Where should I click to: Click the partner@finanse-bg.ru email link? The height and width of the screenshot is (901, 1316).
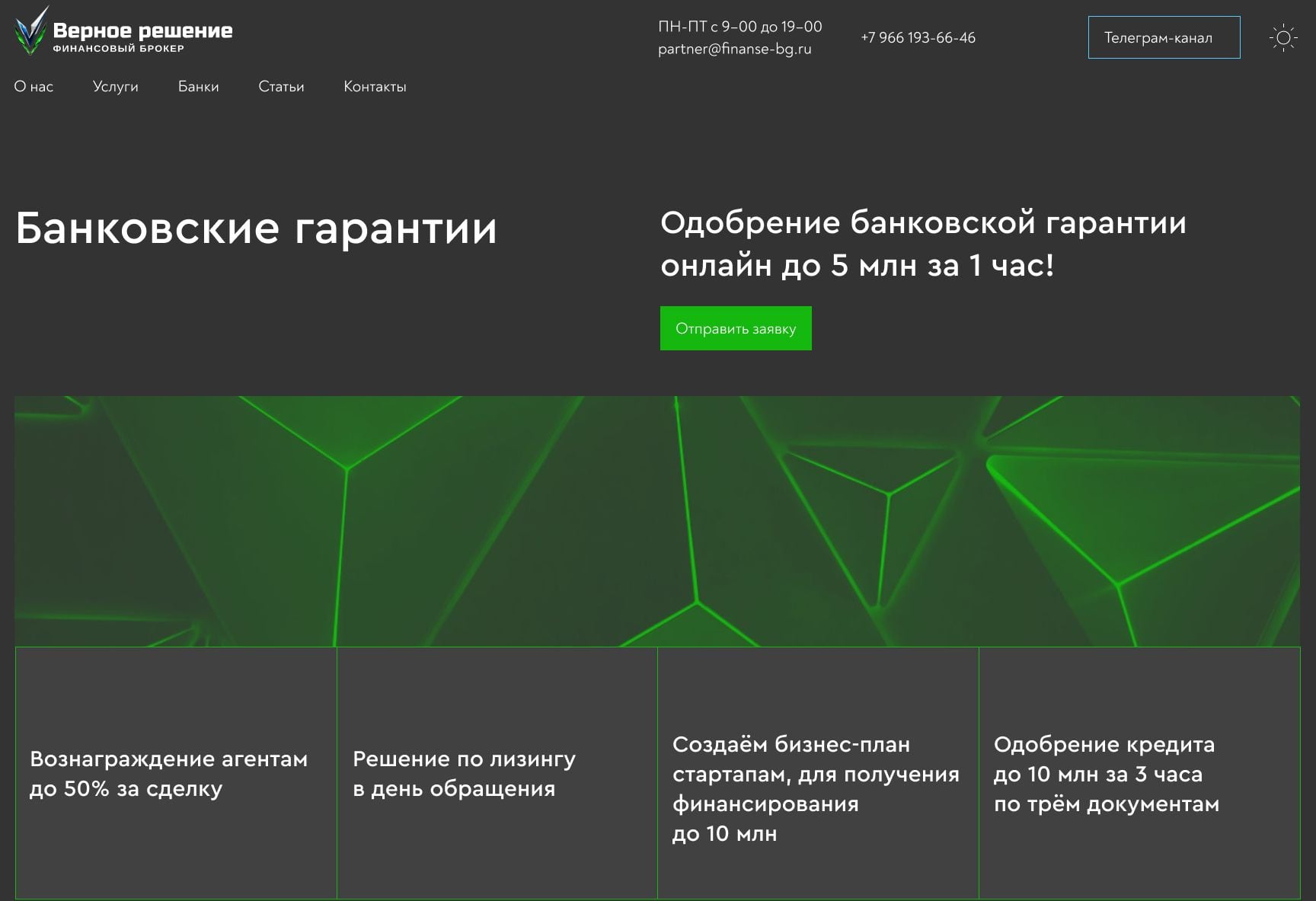coord(735,49)
